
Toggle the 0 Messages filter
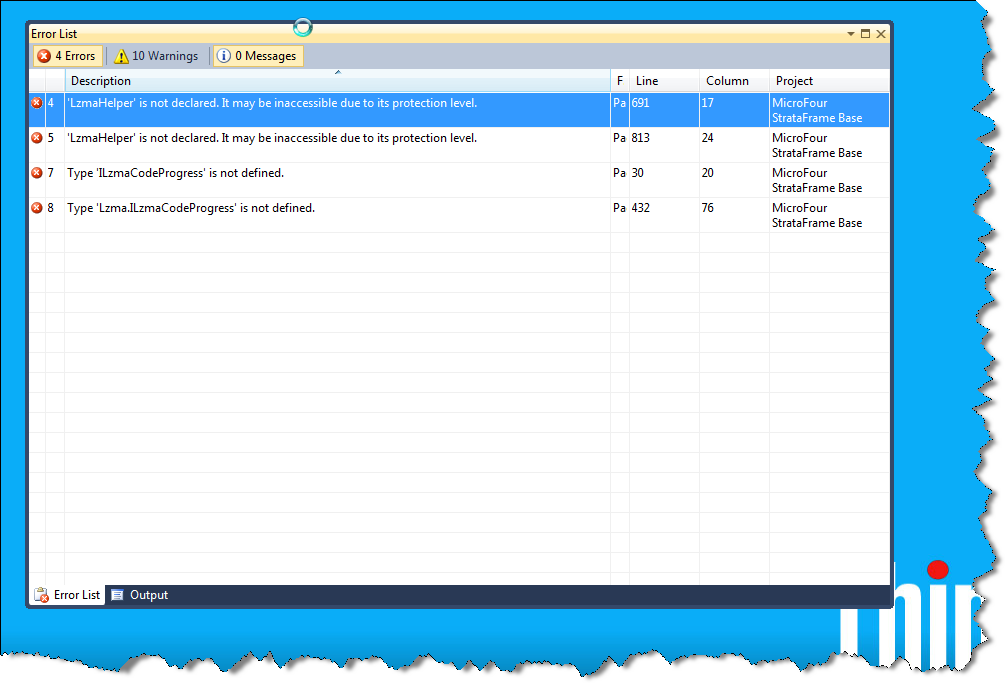258,56
